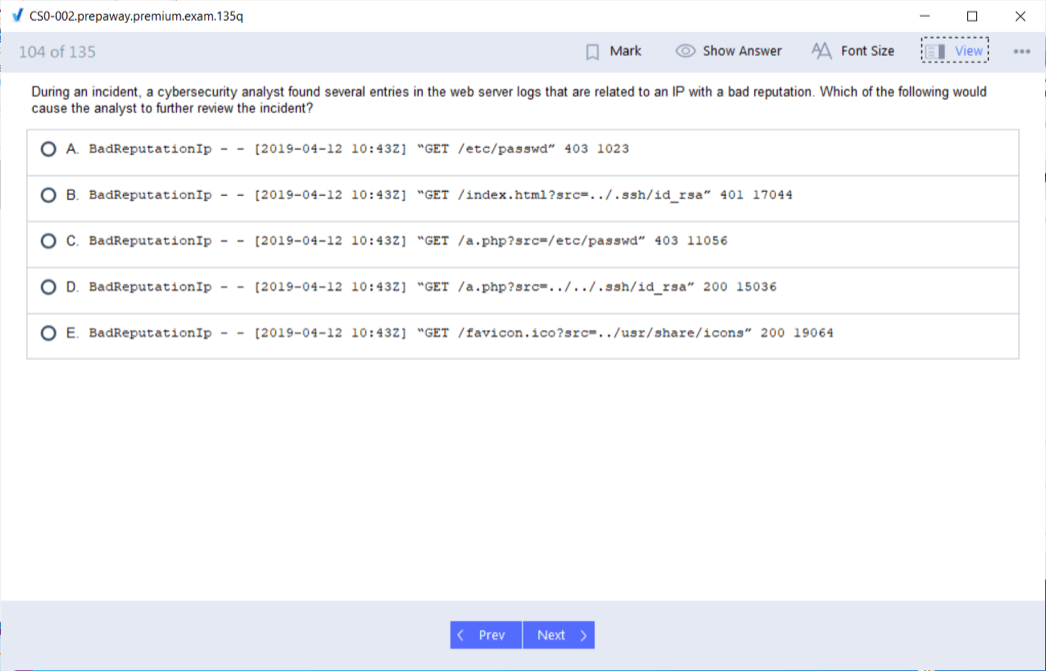1046x671 pixels.
Task: Click the View label text
Action: pyautogui.click(x=968, y=51)
